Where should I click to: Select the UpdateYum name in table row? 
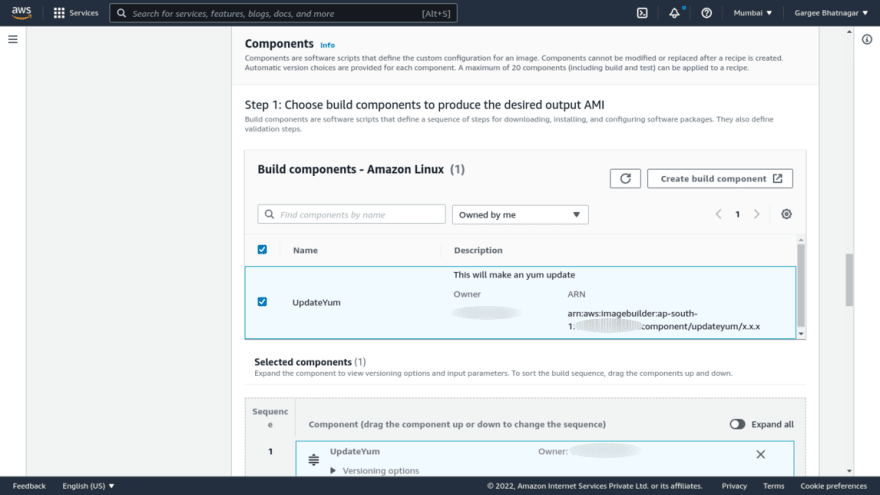[x=317, y=302]
